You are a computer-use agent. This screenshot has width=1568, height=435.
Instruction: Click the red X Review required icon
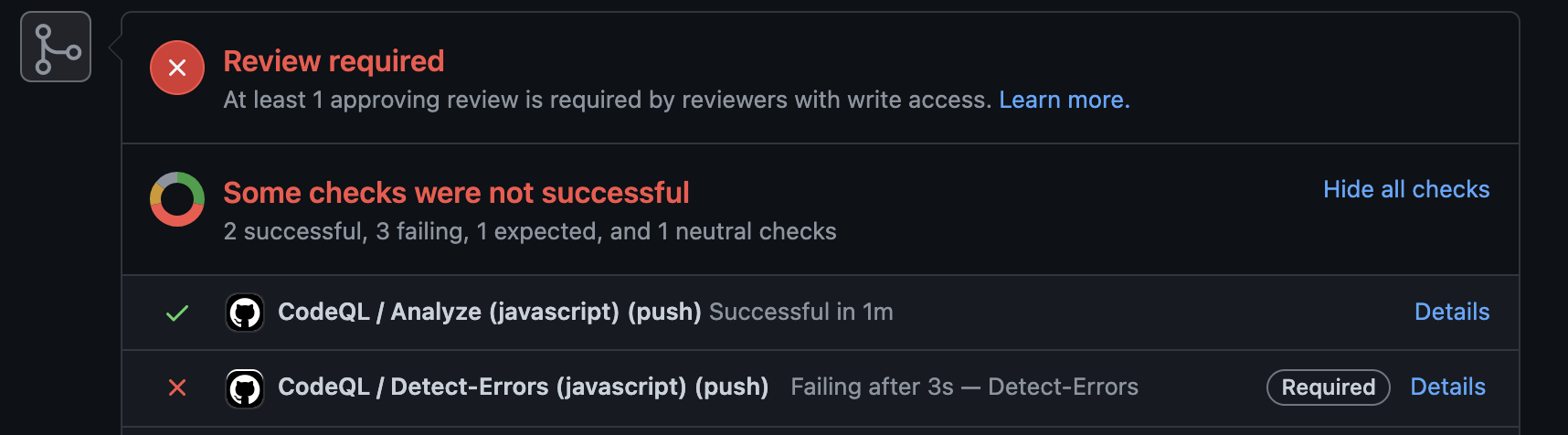pos(177,68)
